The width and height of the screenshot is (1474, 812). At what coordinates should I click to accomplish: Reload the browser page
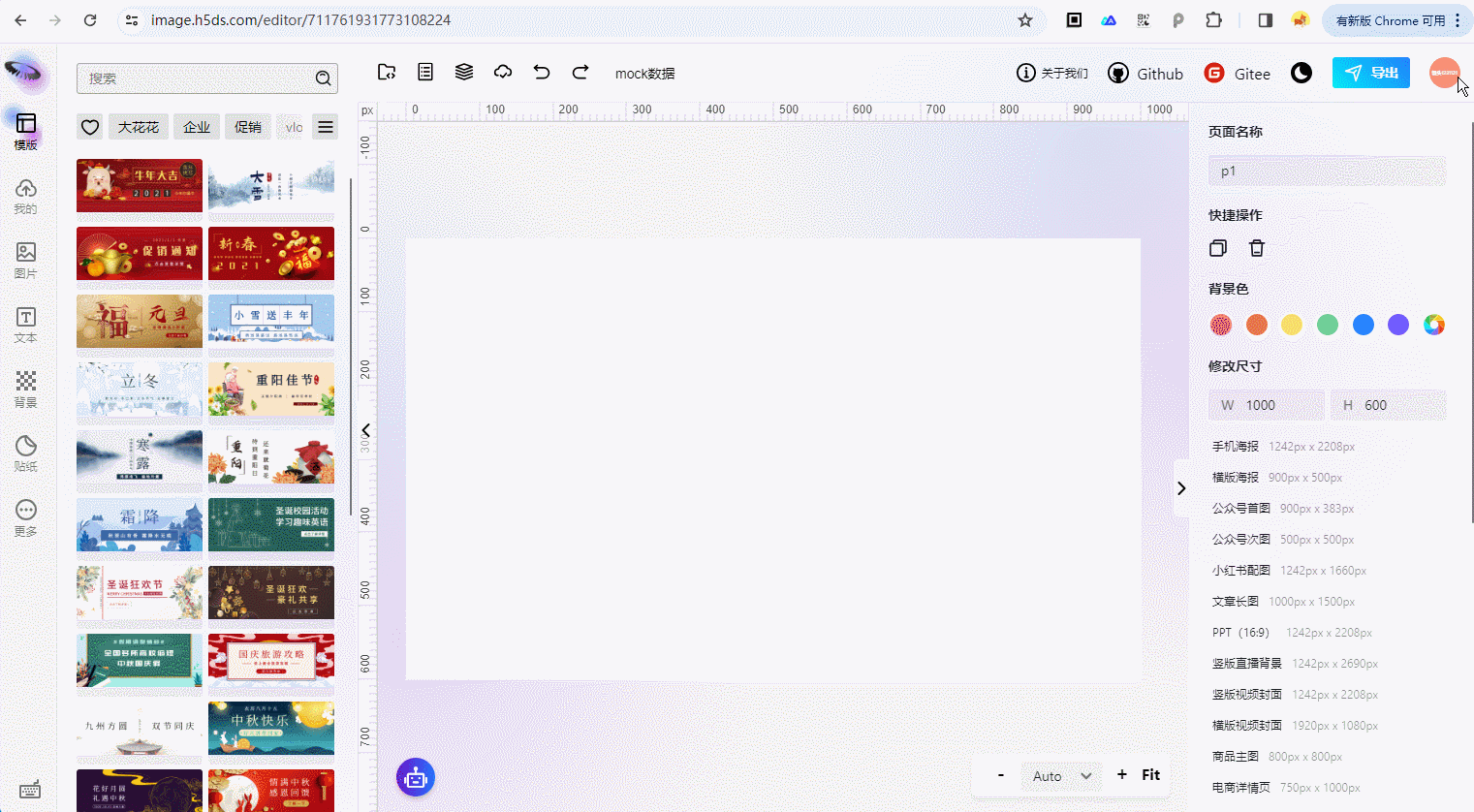90,20
